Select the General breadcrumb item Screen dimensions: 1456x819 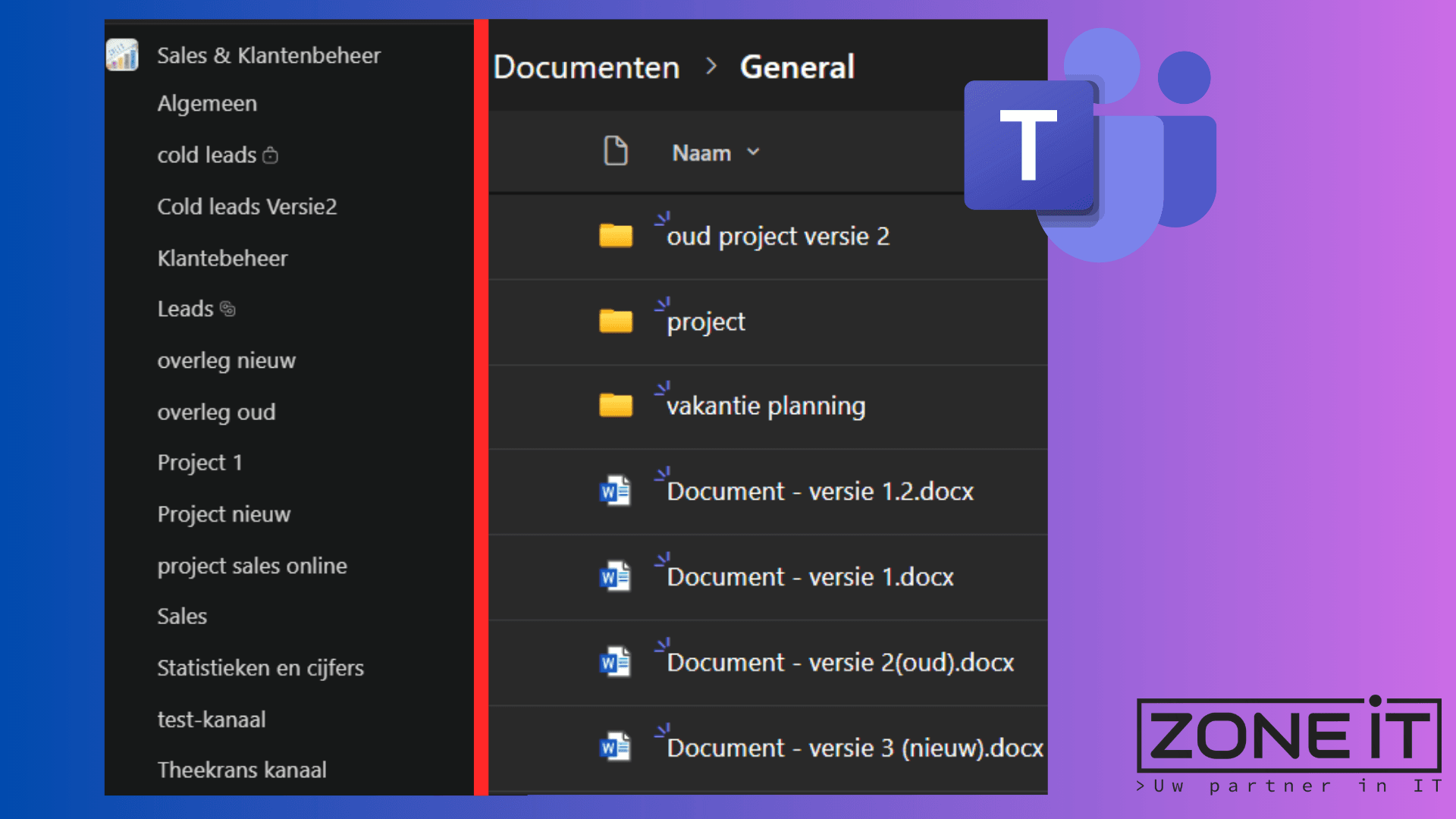(x=797, y=67)
